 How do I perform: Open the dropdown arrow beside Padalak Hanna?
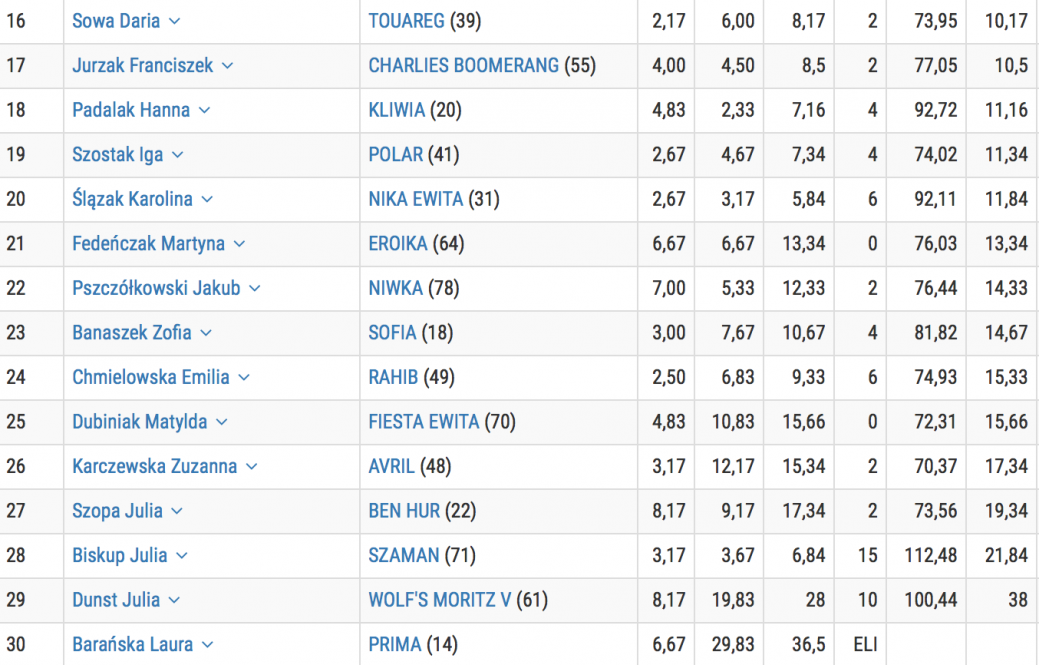pos(204,110)
